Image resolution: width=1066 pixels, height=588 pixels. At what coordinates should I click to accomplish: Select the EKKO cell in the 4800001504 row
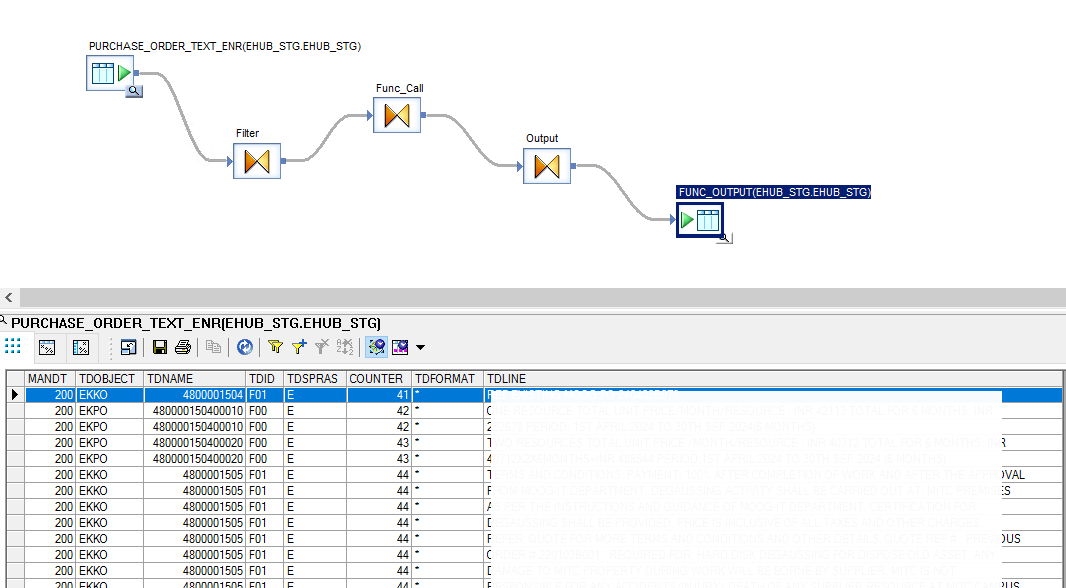click(109, 395)
